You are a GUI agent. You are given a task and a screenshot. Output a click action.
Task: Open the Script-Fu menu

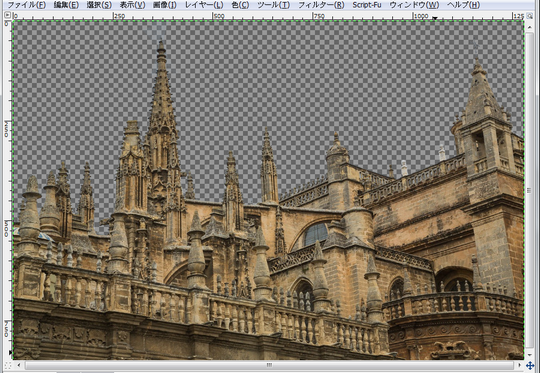point(366,5)
